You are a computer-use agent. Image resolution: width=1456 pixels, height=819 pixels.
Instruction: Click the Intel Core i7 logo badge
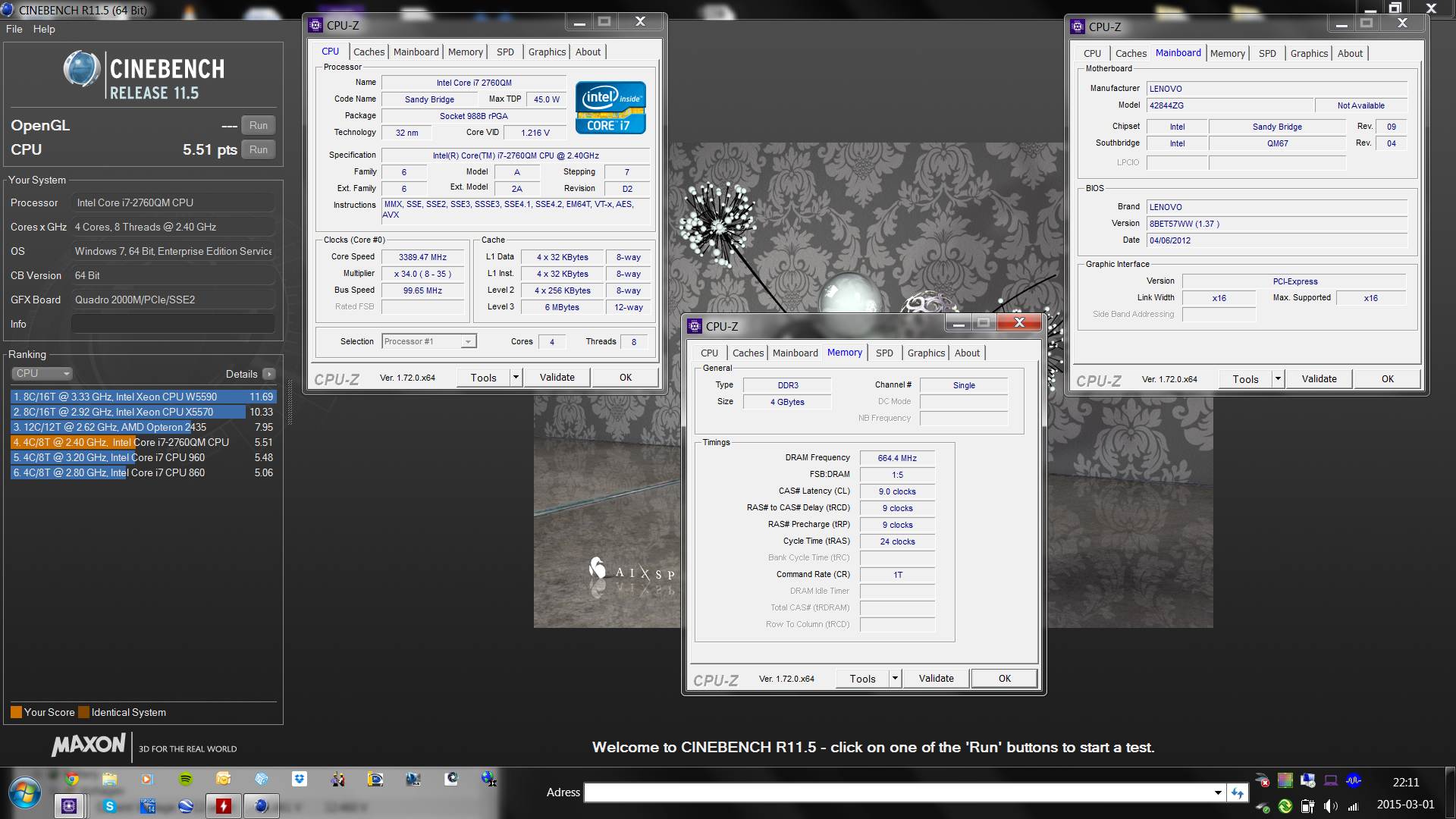click(610, 108)
